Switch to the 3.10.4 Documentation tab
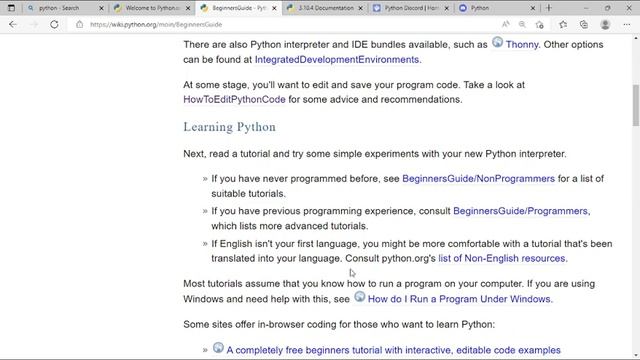The image size is (640, 360). coord(326,8)
